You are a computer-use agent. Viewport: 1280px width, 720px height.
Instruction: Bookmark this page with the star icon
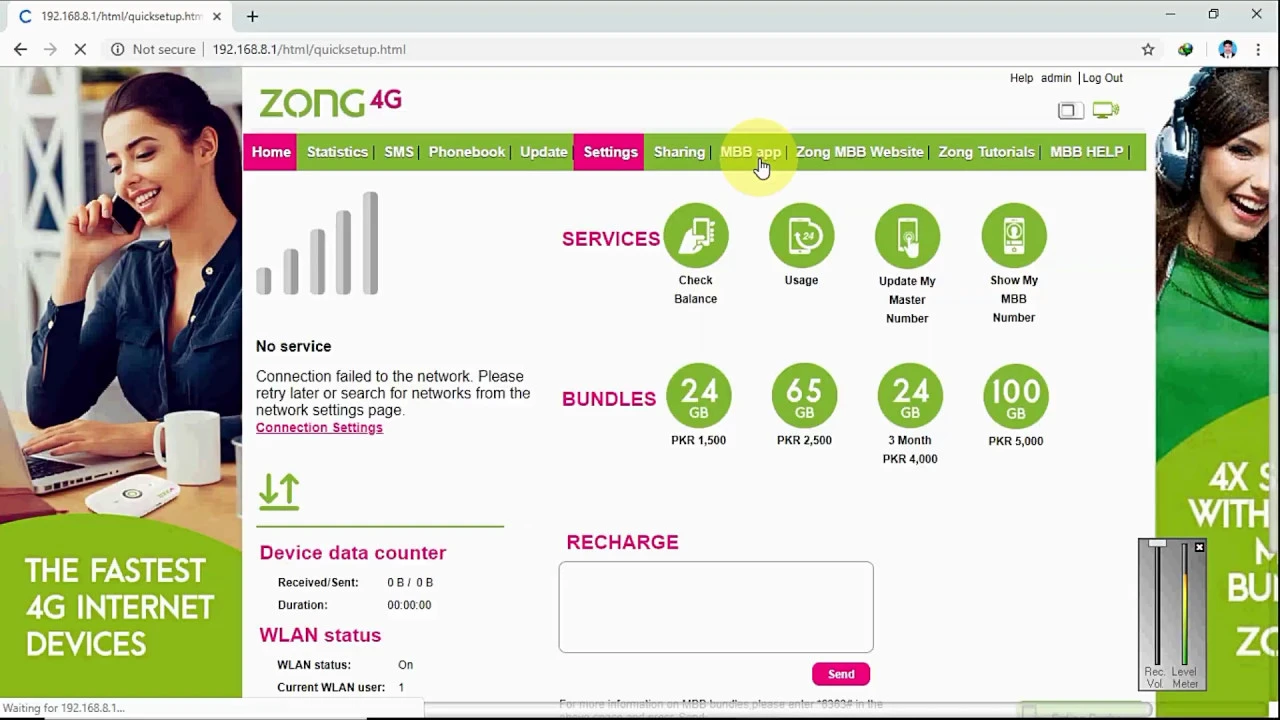pos(1148,49)
